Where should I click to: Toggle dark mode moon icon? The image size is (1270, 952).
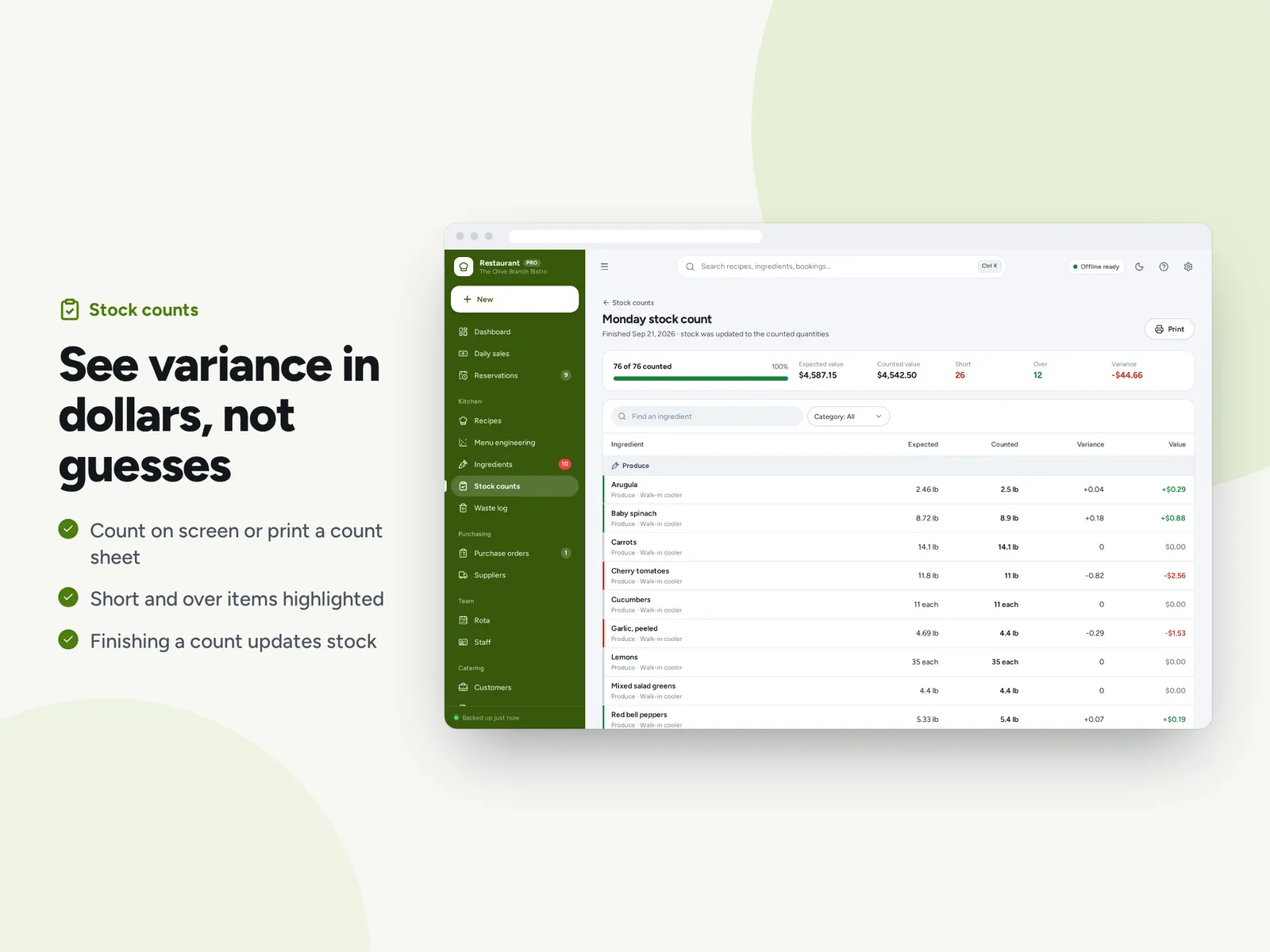click(1139, 267)
